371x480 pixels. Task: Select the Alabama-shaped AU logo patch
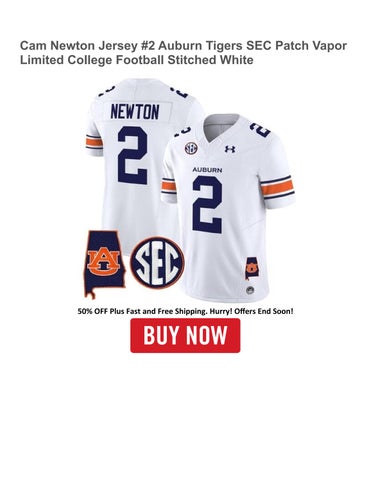pos(104,263)
